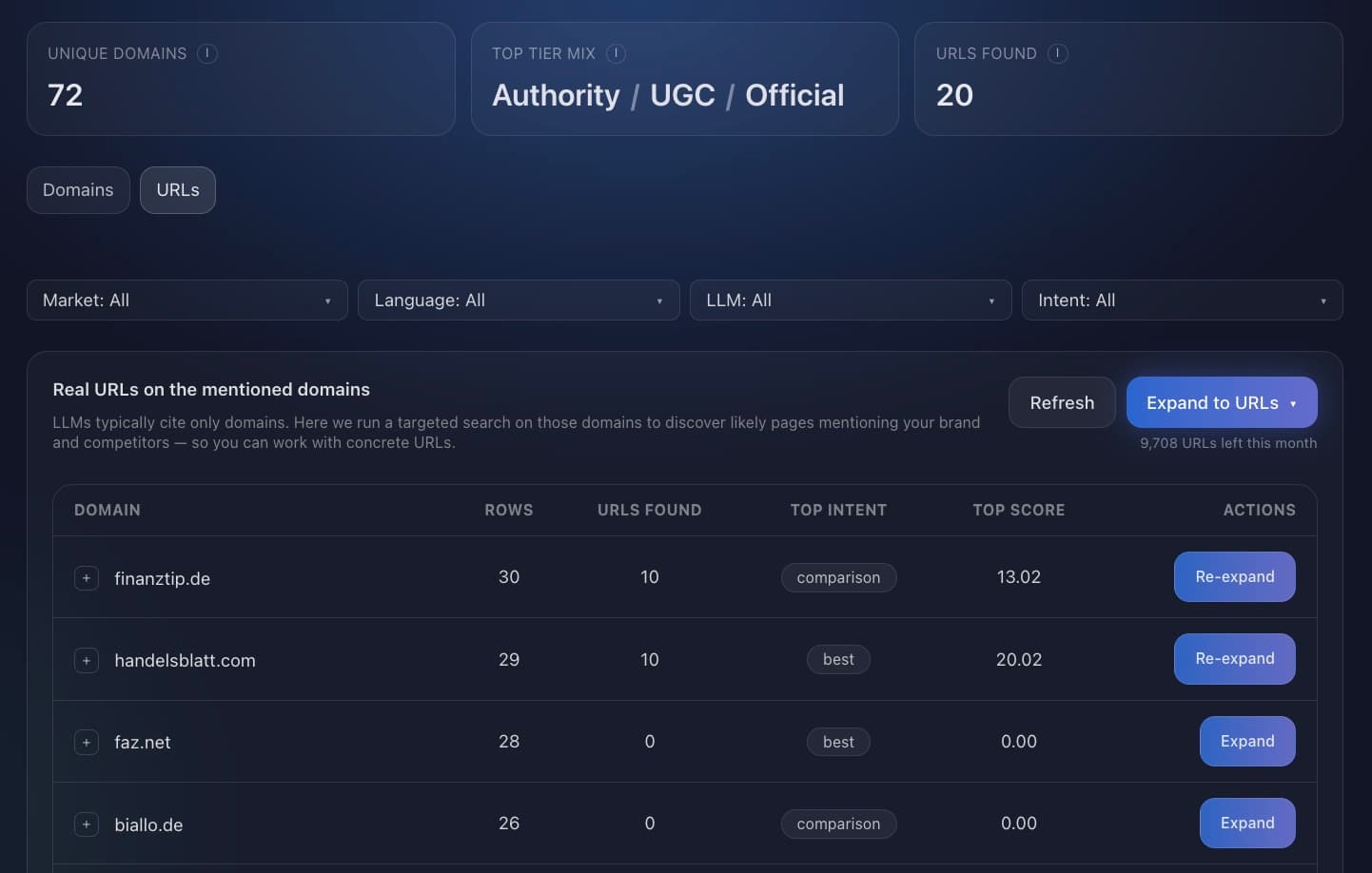Click the best intent chip for handelsblatt.com
Image resolution: width=1372 pixels, height=873 pixels.
click(838, 659)
